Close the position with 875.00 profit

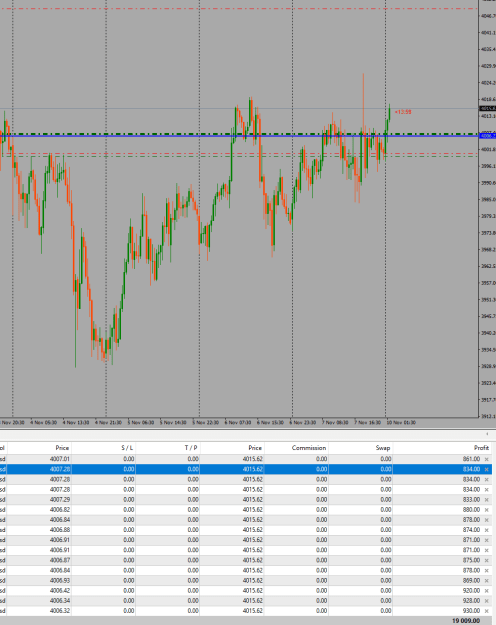click(x=486, y=560)
